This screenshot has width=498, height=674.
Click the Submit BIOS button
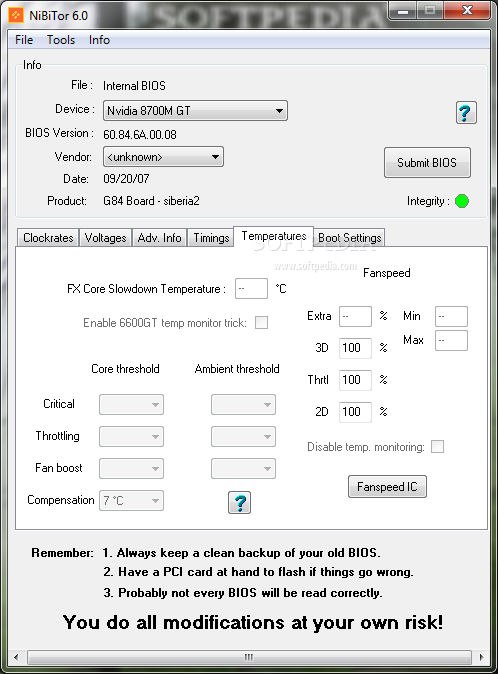427,162
